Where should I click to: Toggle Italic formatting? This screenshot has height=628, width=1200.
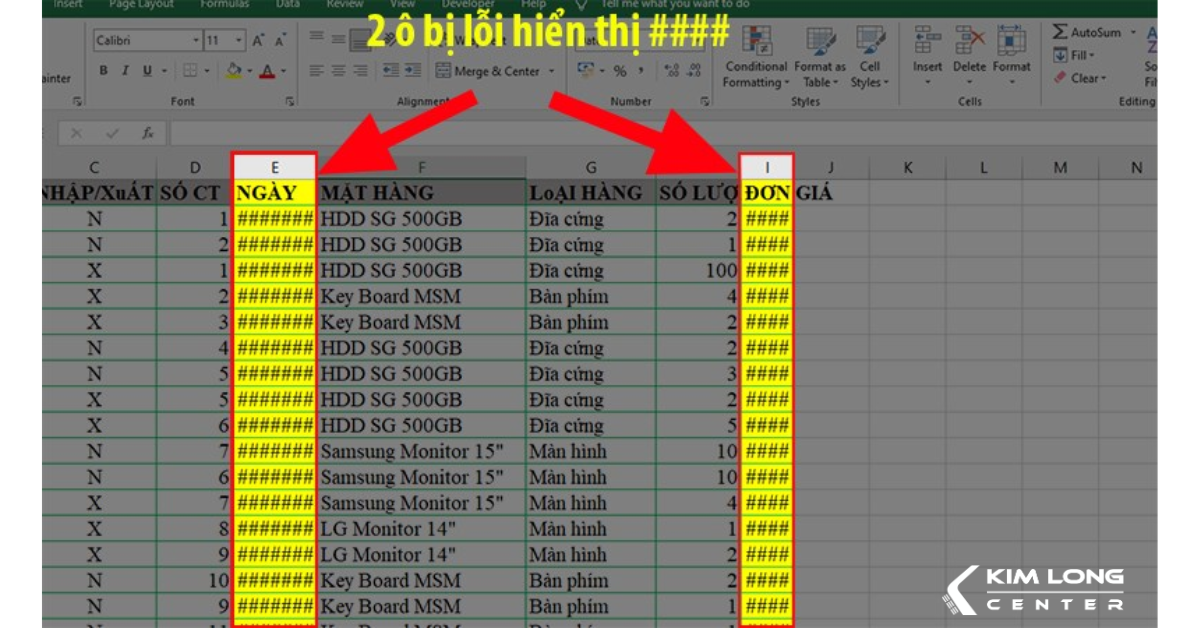(125, 71)
